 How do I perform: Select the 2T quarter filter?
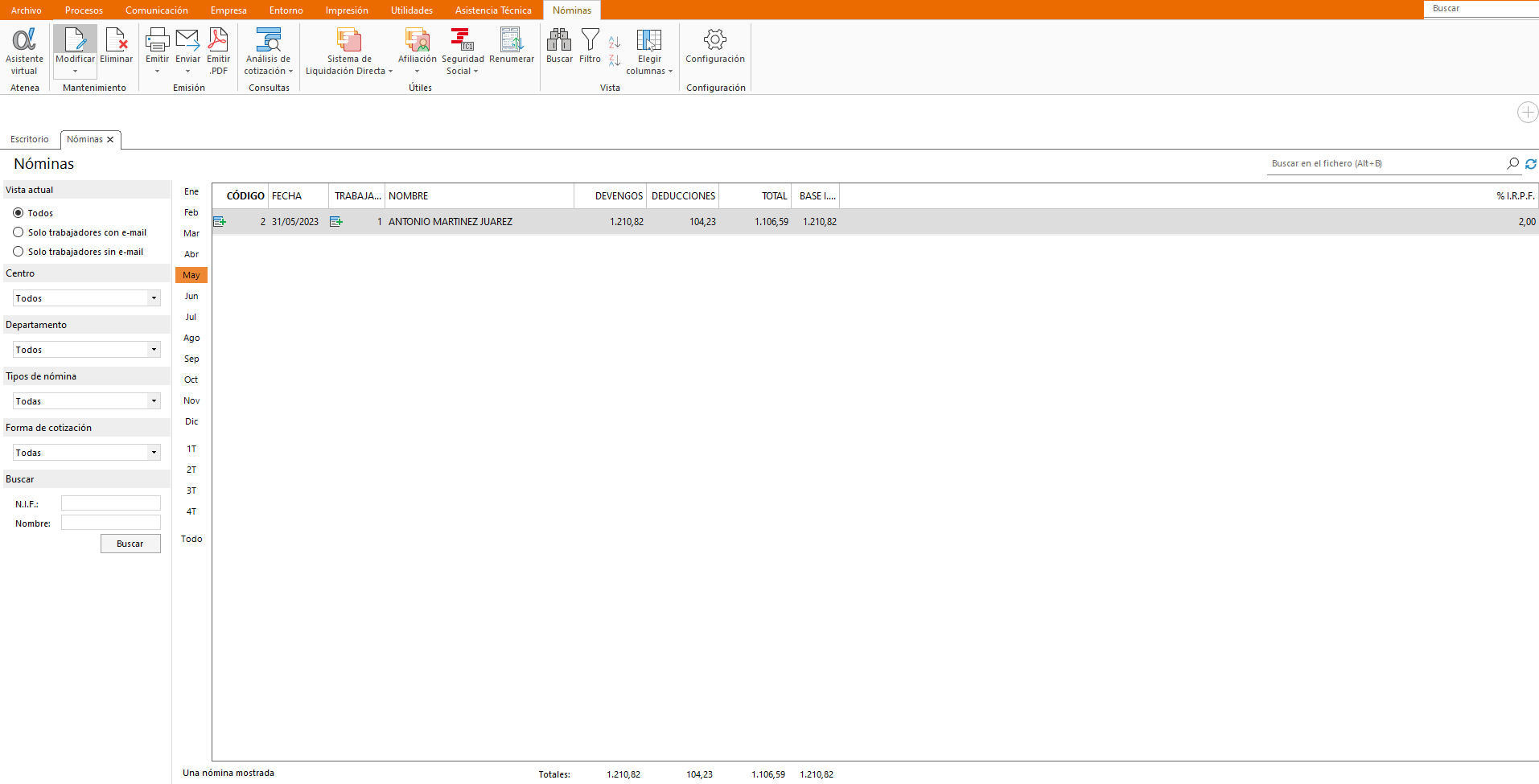click(191, 470)
